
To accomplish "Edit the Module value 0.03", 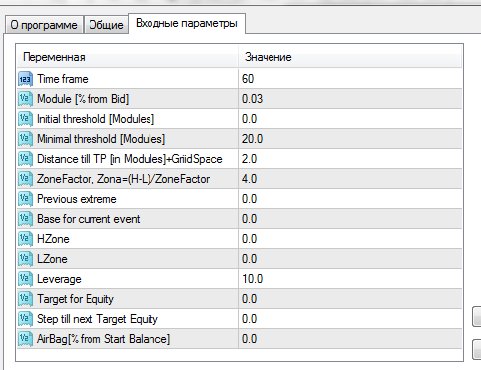I will coord(350,99).
